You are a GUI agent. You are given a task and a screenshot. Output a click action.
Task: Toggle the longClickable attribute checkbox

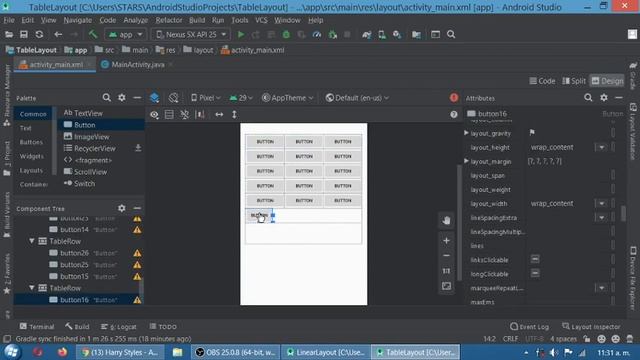tap(535, 273)
